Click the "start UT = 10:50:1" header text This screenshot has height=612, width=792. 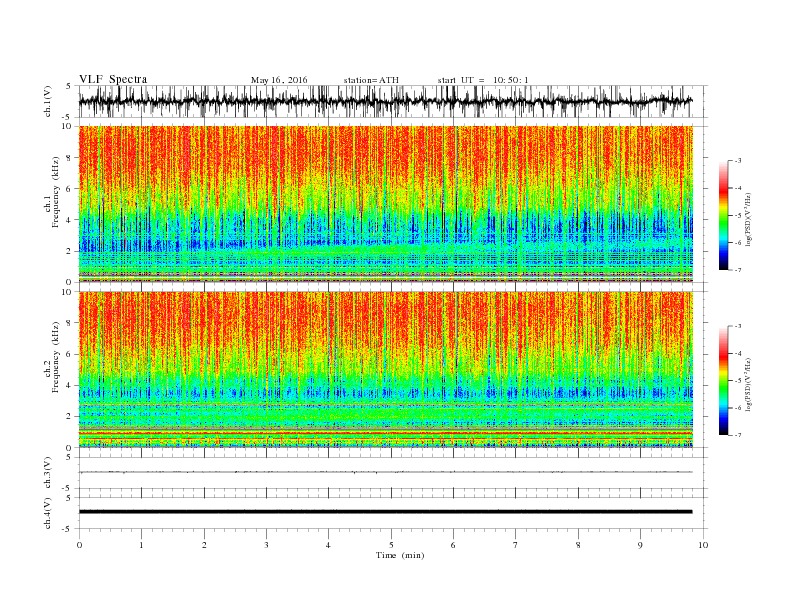pos(483,80)
